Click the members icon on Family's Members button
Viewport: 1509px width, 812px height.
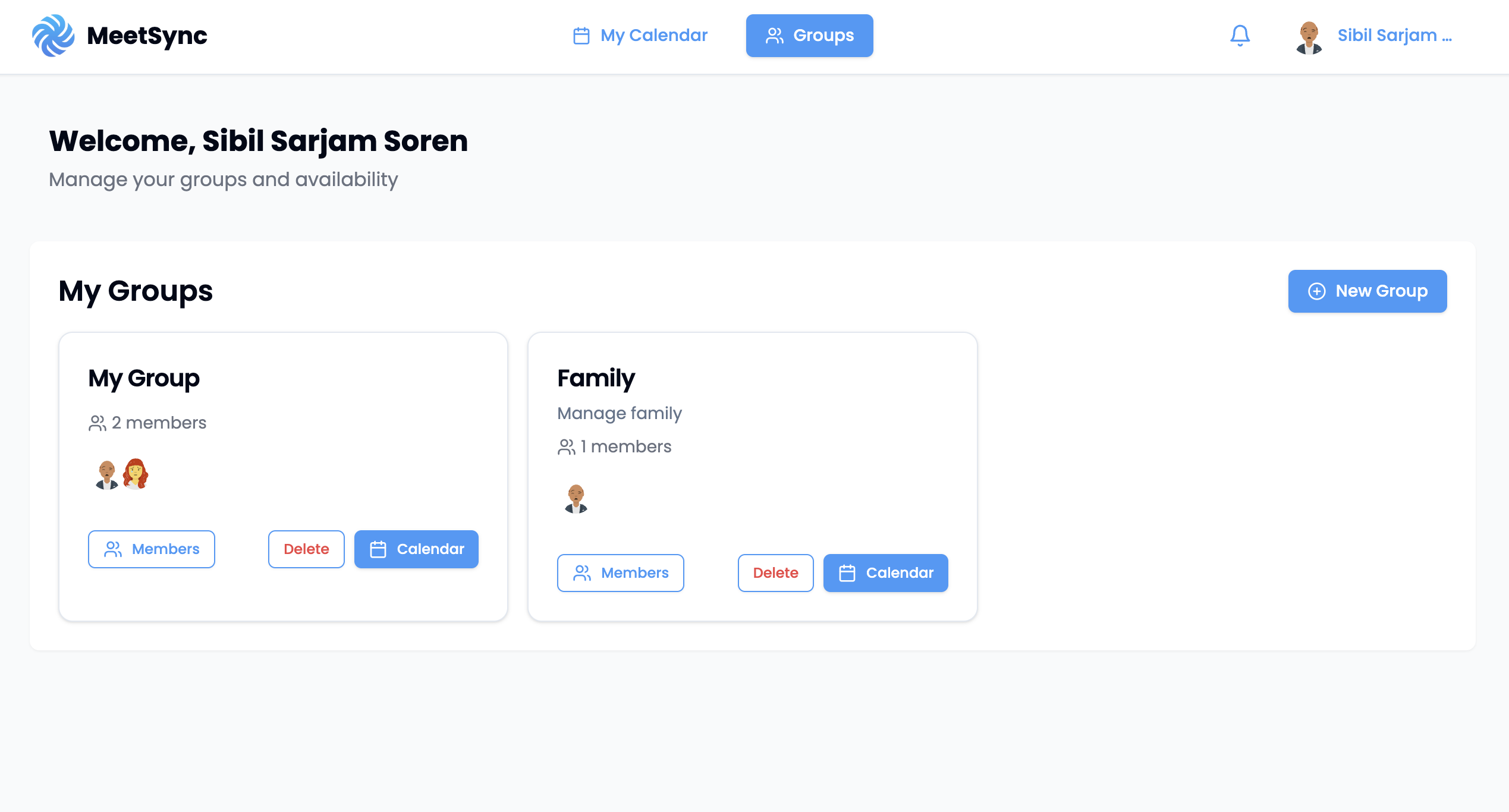[581, 572]
